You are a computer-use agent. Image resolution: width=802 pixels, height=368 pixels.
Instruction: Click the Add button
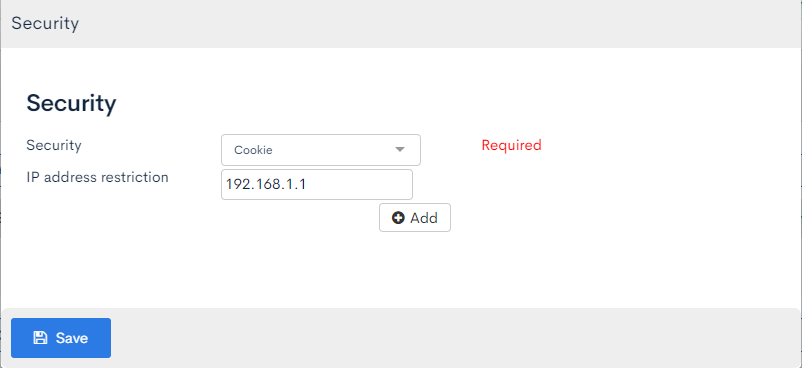tap(415, 218)
